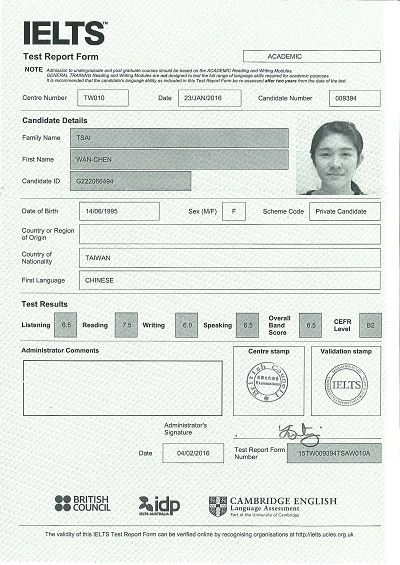This screenshot has height=565, width=400.
Task: Click the First Name field
Action: pyautogui.click(x=179, y=159)
